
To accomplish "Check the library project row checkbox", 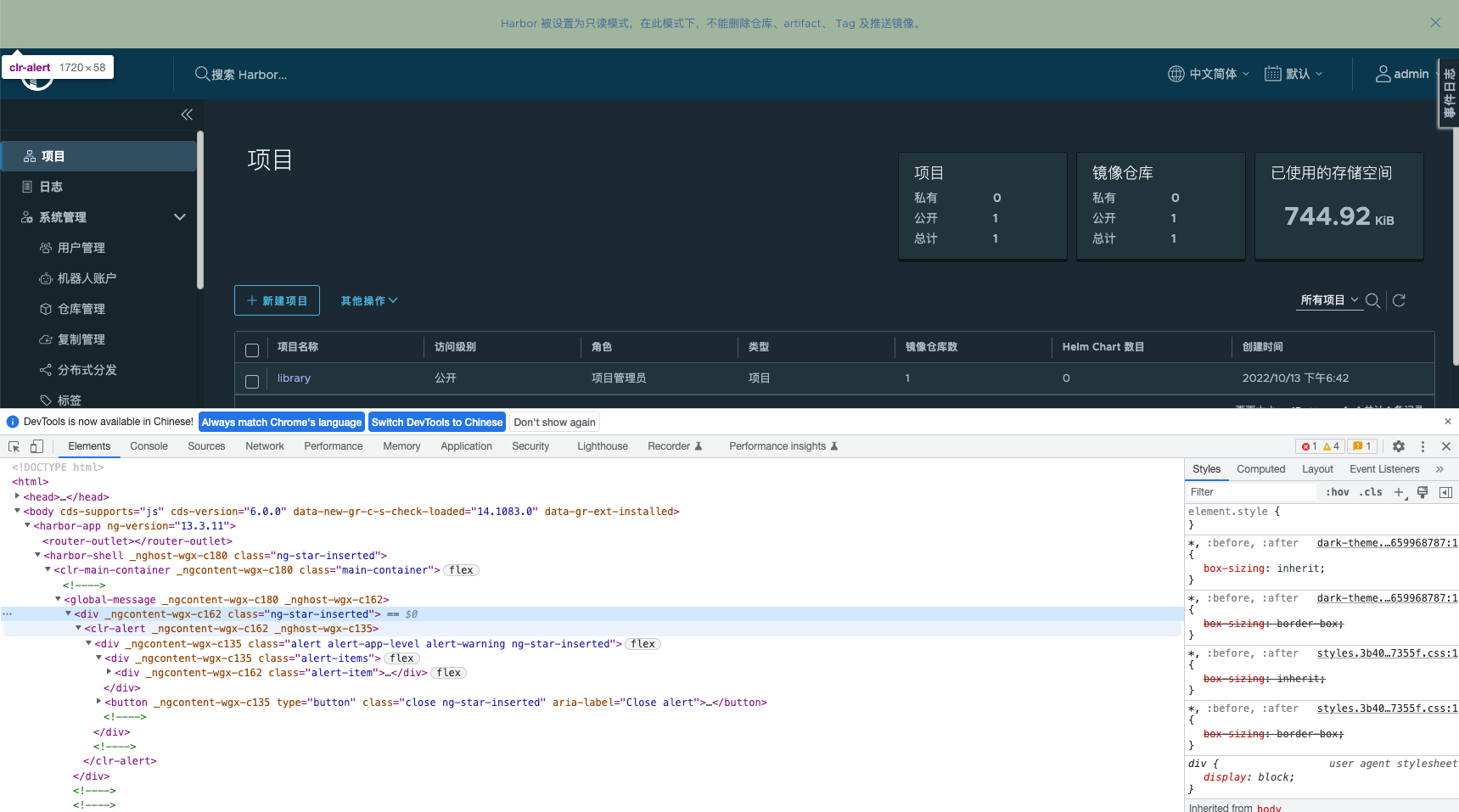I will (x=252, y=381).
